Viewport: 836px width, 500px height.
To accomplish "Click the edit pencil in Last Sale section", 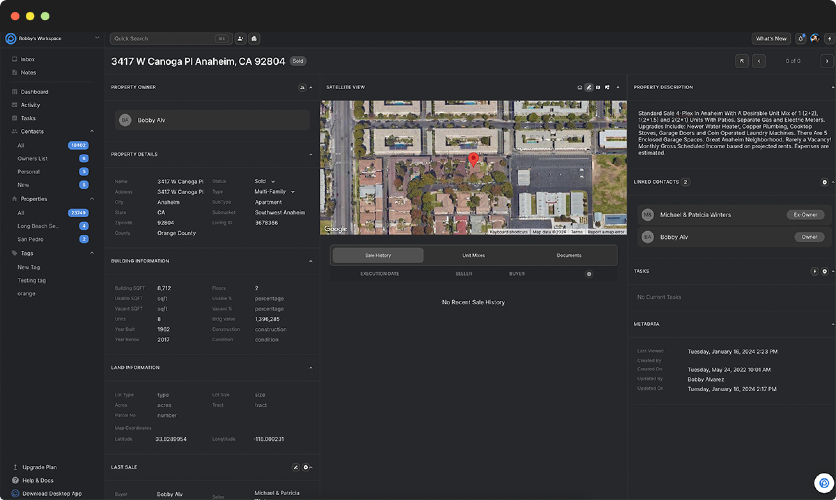I will (295, 467).
